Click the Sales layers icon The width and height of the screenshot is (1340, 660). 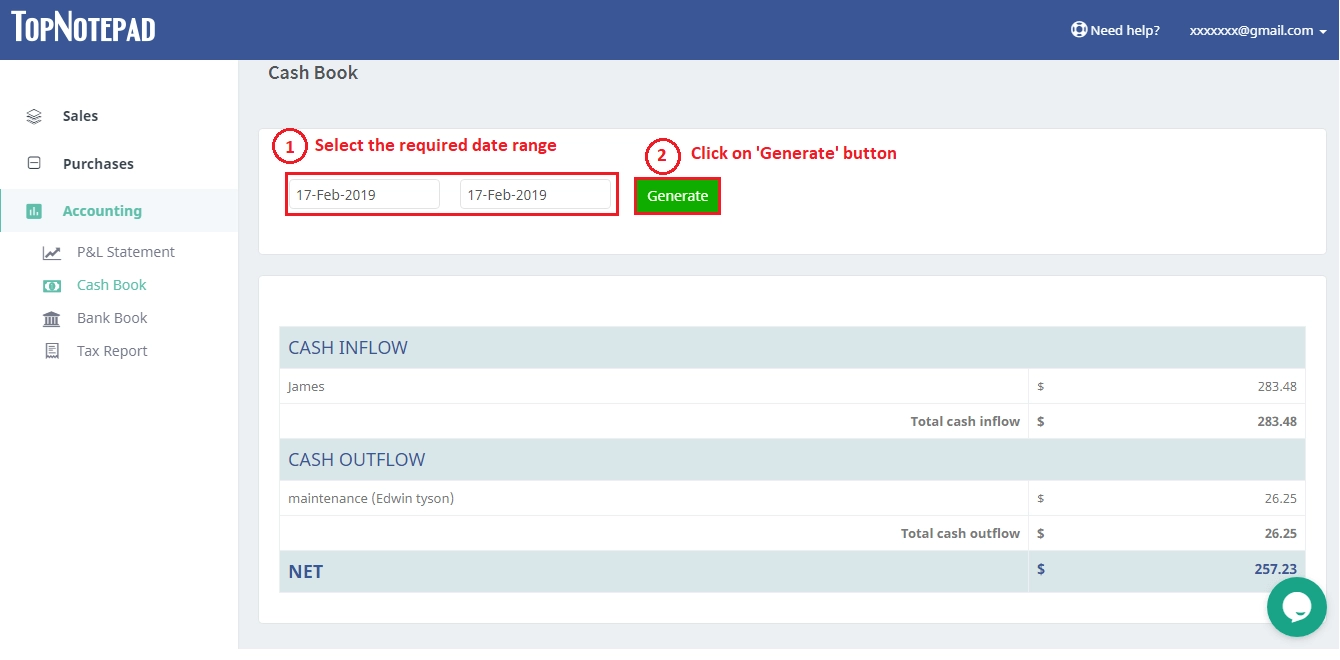[34, 116]
